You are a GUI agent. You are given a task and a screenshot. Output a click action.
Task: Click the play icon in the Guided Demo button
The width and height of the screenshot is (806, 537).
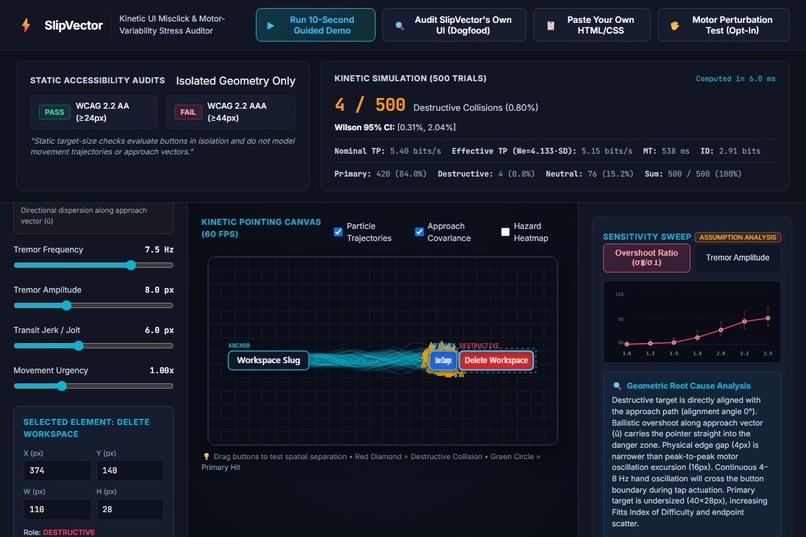(270, 25)
